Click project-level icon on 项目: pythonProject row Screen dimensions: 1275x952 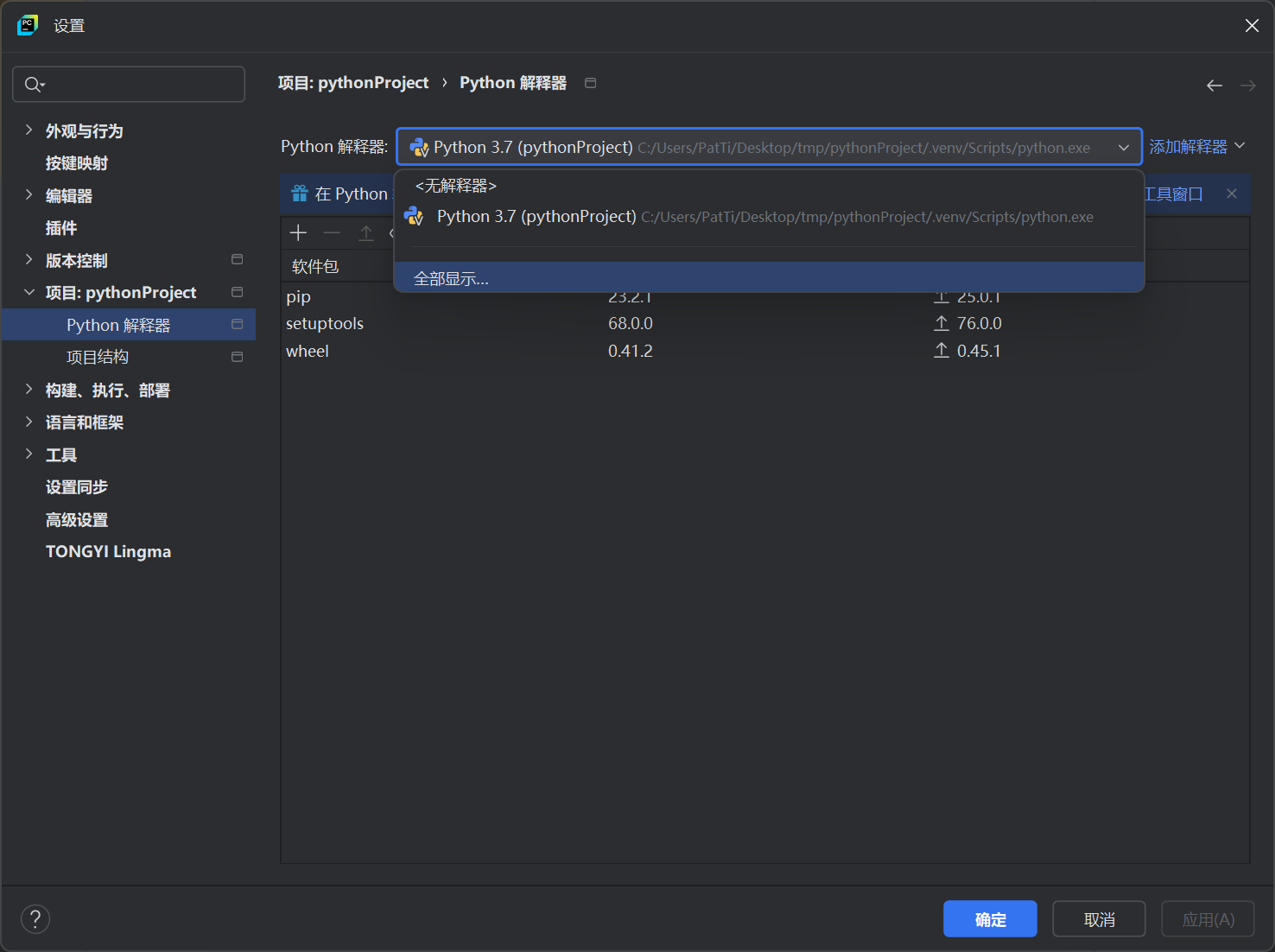click(238, 292)
